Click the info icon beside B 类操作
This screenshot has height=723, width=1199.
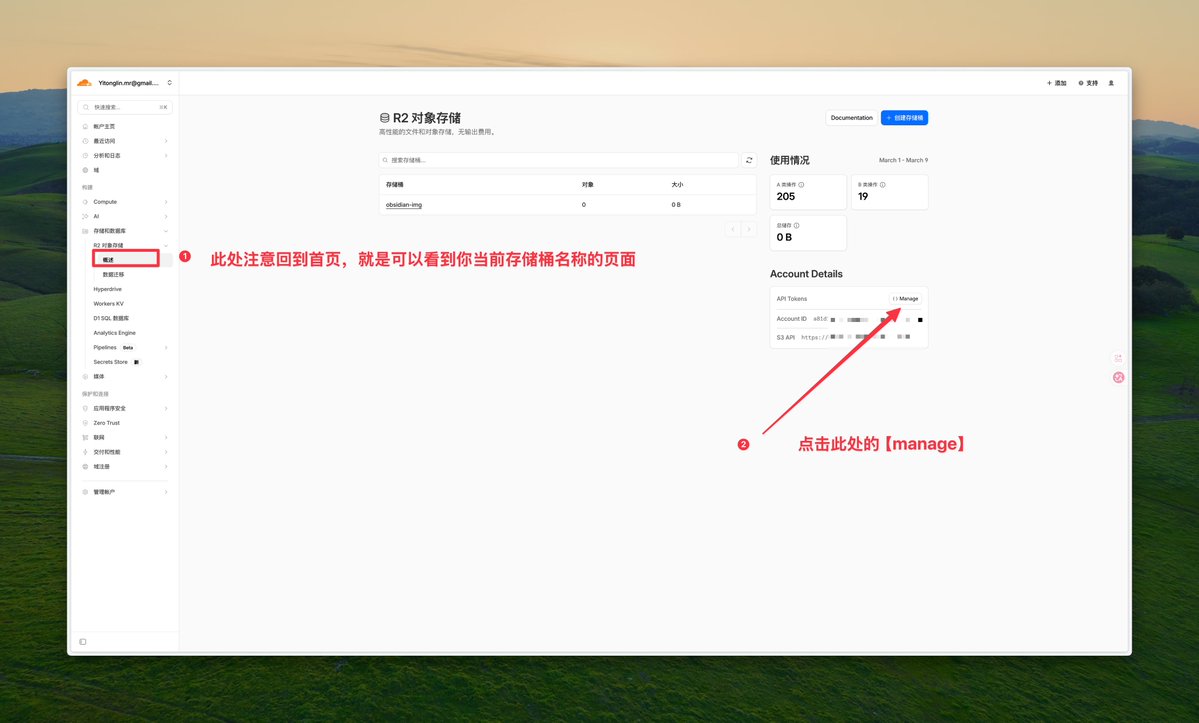coord(882,184)
